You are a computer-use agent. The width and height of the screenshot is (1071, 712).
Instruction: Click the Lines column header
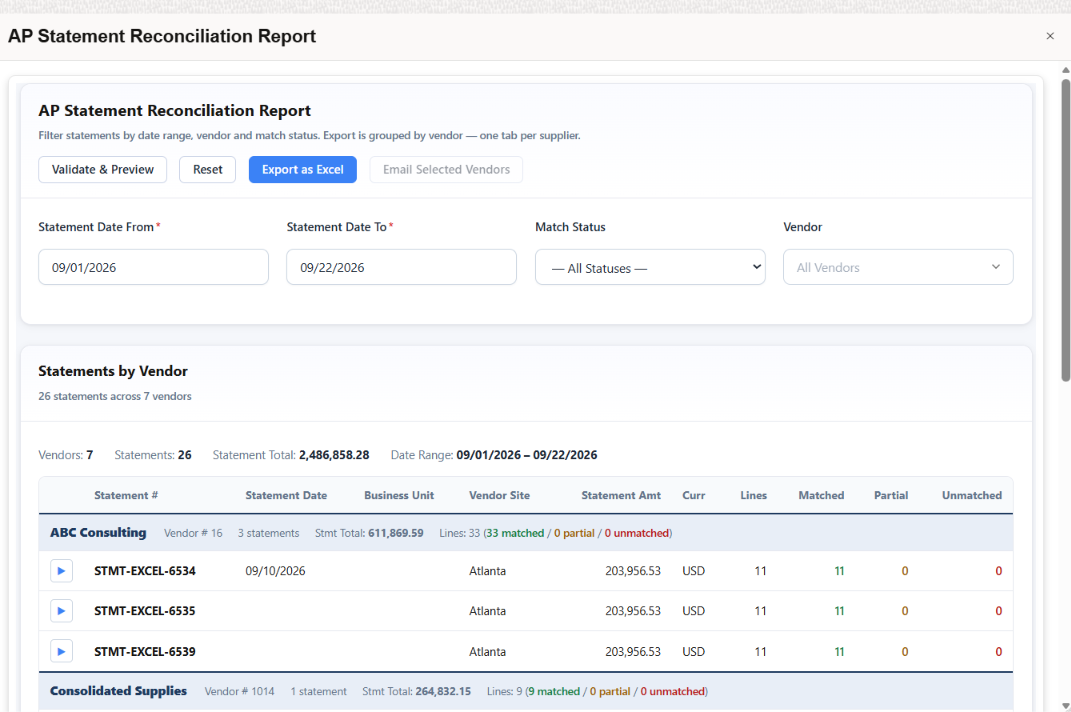(753, 495)
